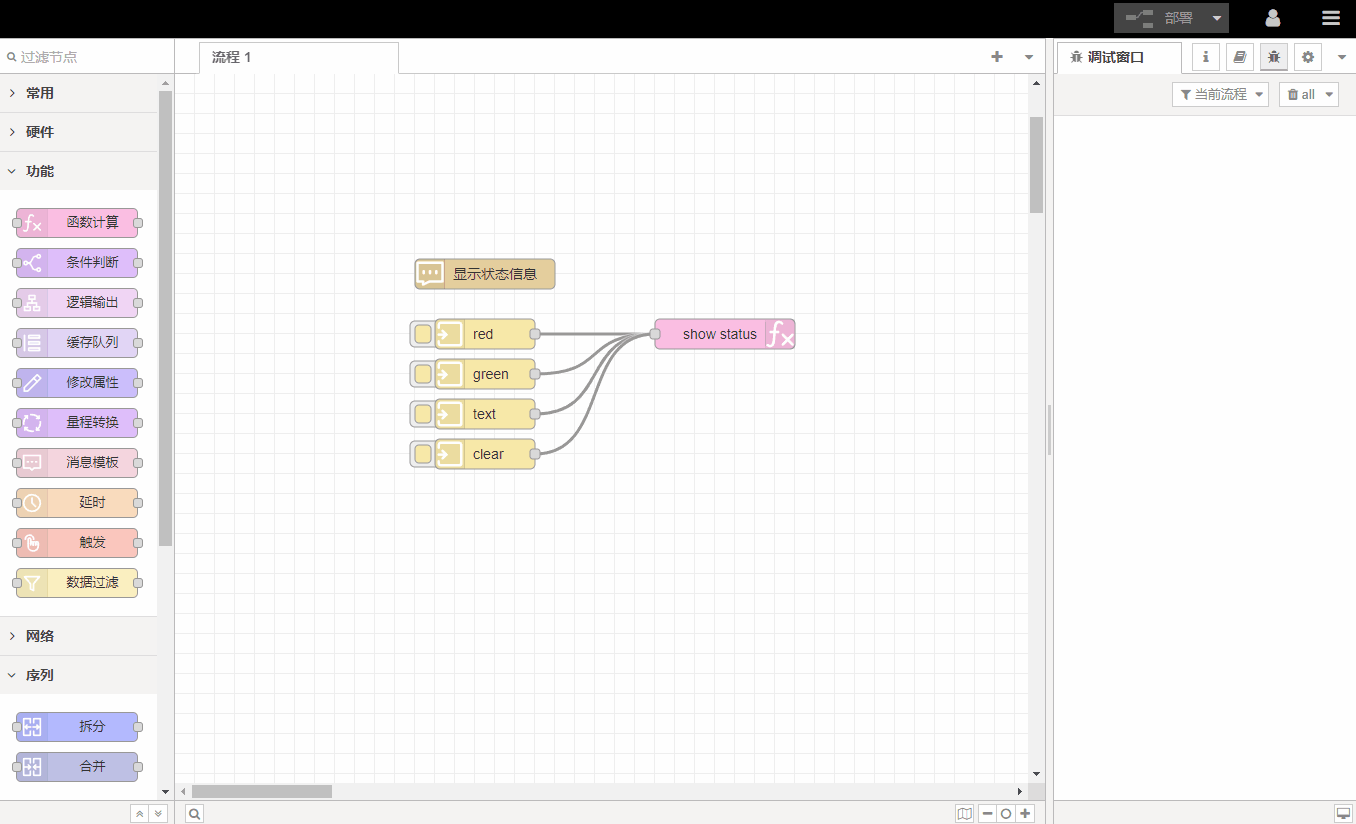Screen dimensions: 1356x824
Task: Trigger the red inject node button
Action: pos(423,334)
